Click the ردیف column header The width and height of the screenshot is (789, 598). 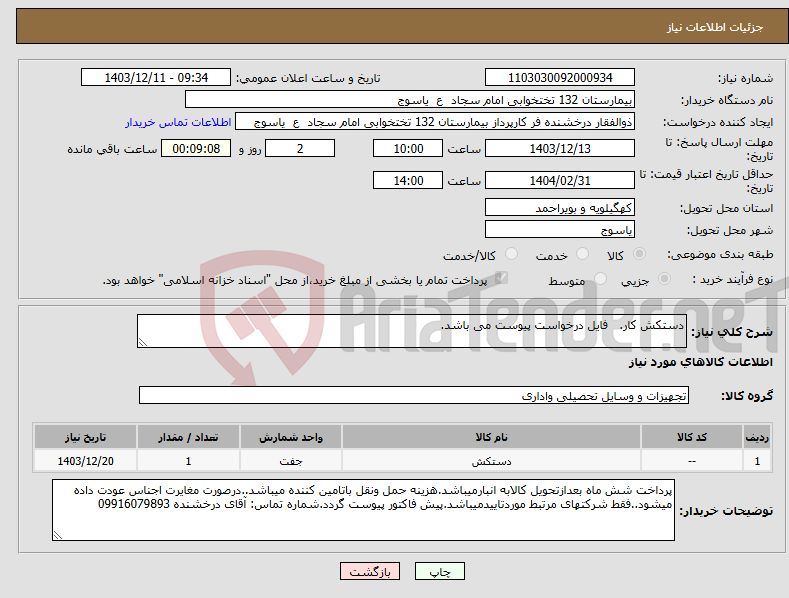tap(757, 437)
